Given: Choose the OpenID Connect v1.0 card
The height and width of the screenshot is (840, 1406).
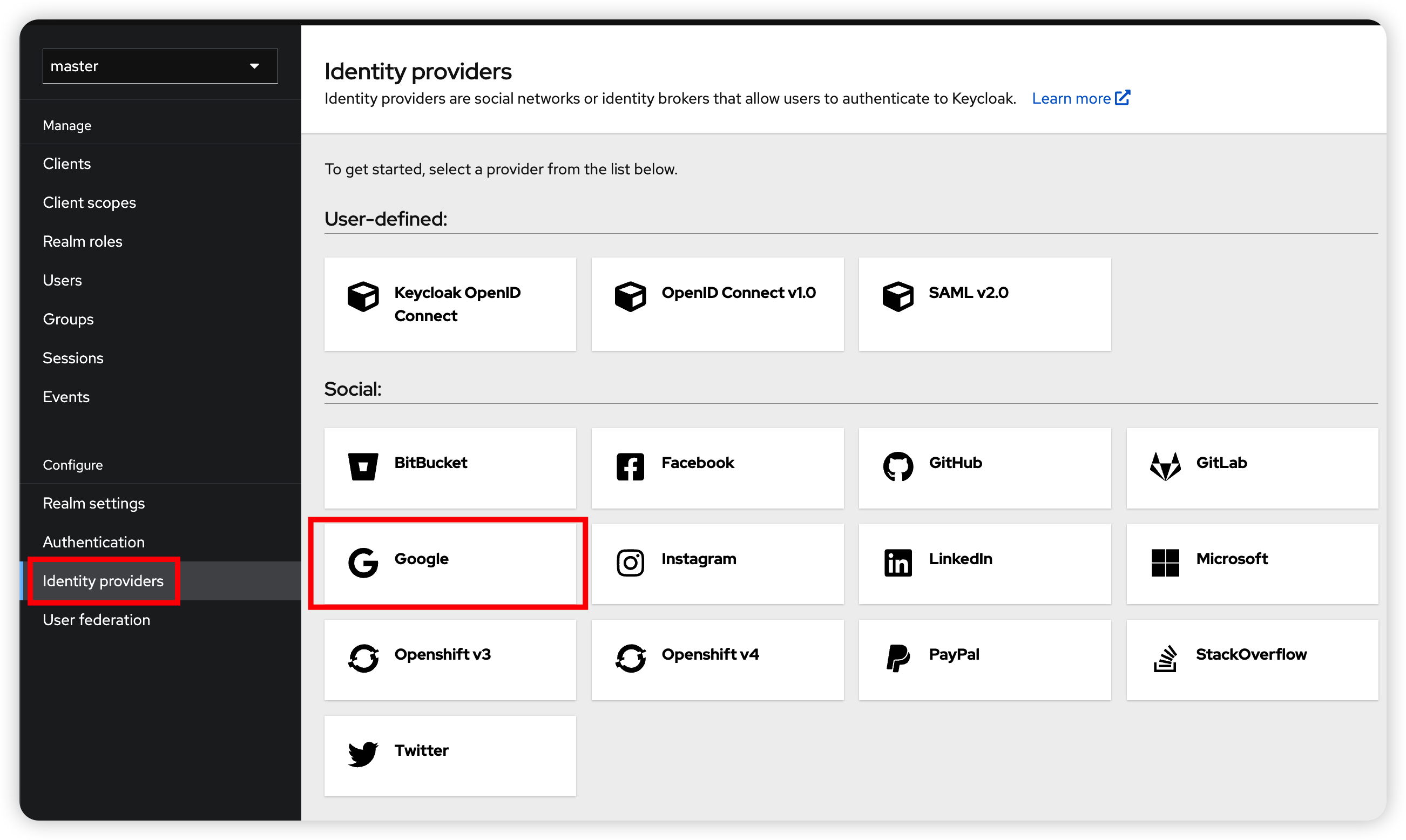Looking at the screenshot, I should (716, 304).
